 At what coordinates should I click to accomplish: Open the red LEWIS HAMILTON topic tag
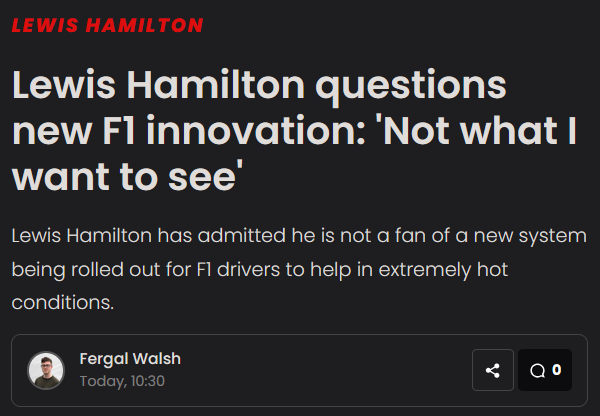[x=107, y=25]
